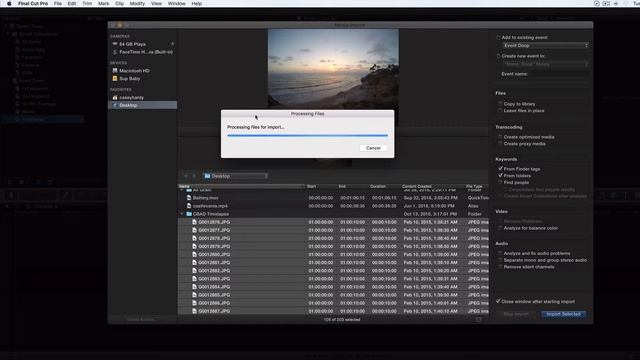This screenshot has height=360, width=640.
Task: Click the Battery.mov file icon
Action: tap(189, 198)
